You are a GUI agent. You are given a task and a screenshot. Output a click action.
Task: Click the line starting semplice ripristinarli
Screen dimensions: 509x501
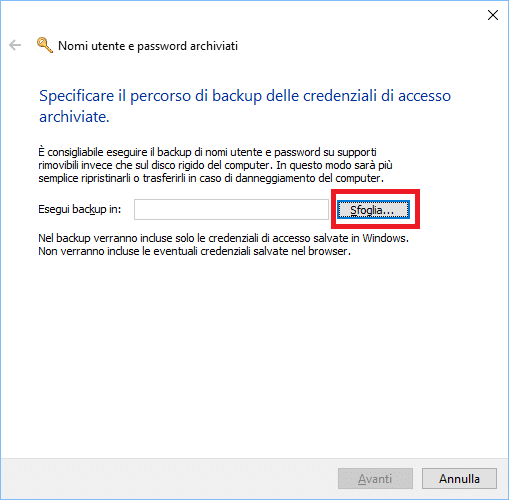[x=211, y=178]
